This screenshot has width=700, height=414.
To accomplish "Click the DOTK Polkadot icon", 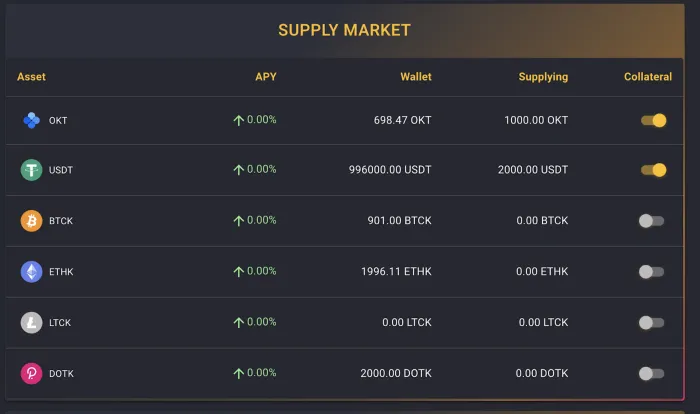I will coord(31,373).
